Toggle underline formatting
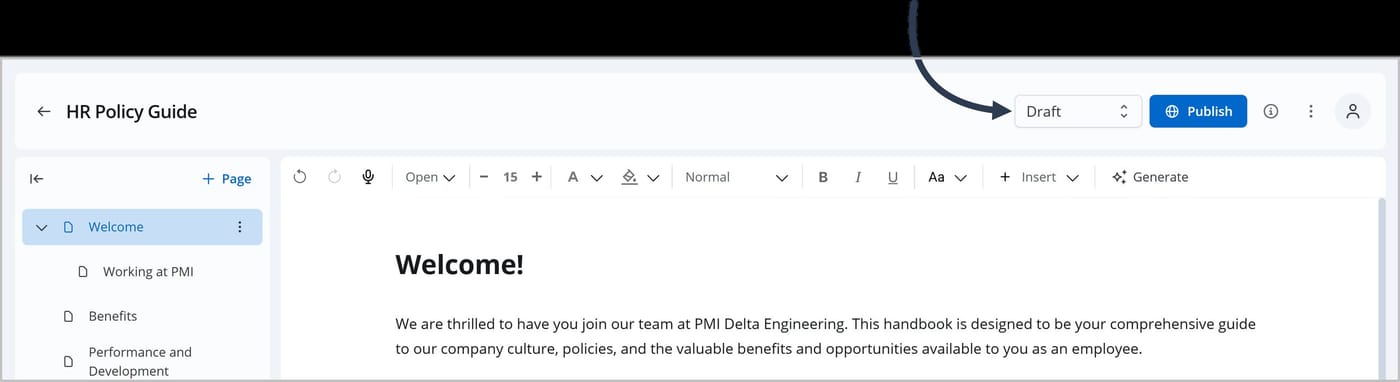This screenshot has width=1400, height=382. click(x=893, y=177)
